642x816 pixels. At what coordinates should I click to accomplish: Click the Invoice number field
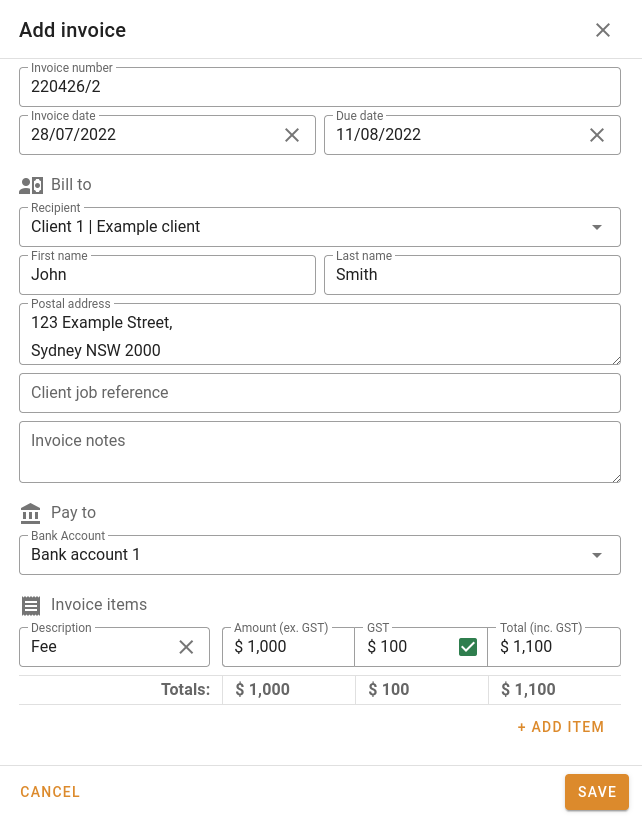[320, 87]
